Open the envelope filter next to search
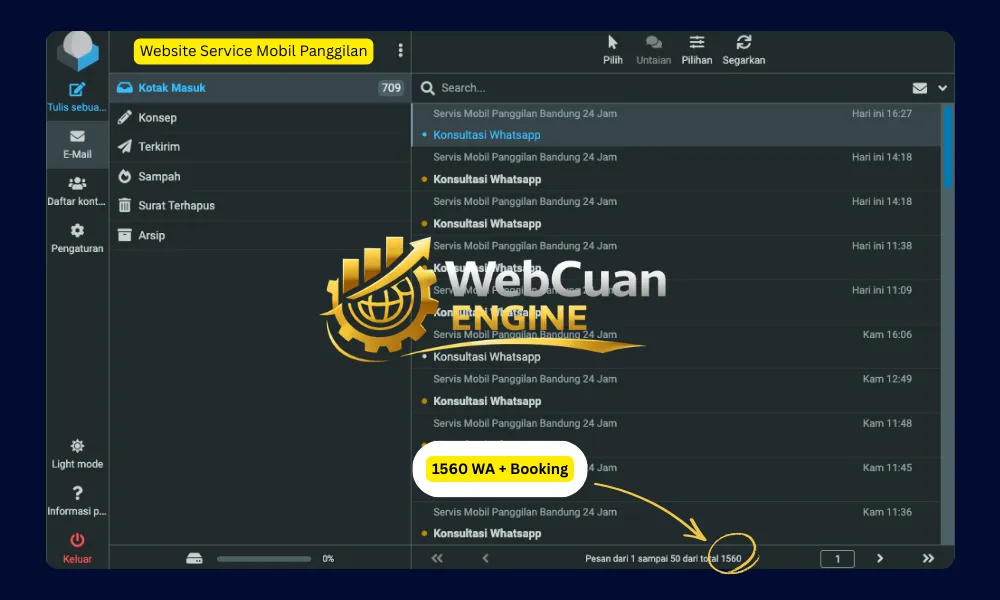Screen dimensions: 1000x600 point(919,88)
